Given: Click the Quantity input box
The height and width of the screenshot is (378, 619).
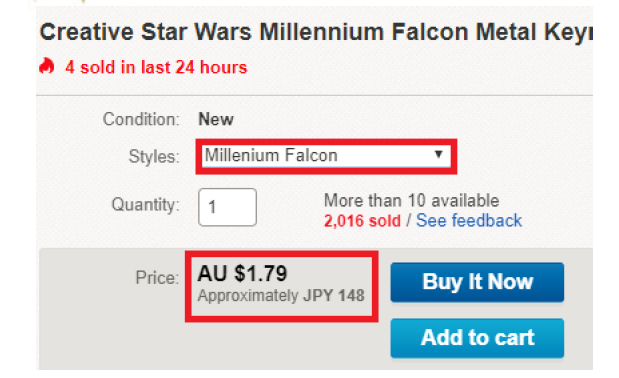Looking at the screenshot, I should 227,207.
